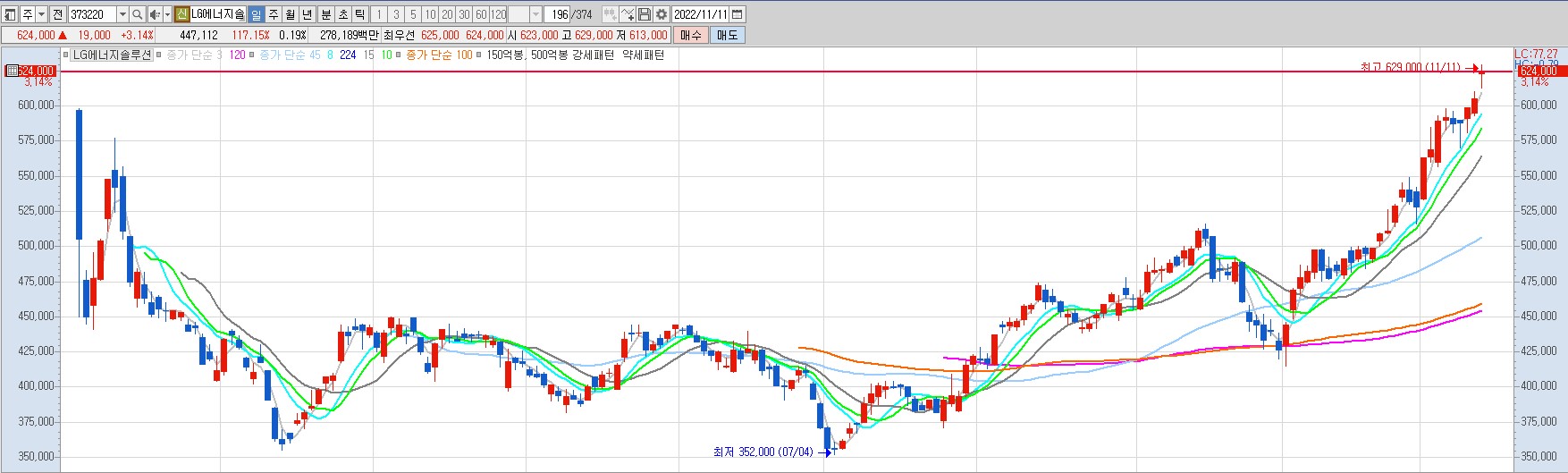Click the '약세패턴' legend text
This screenshot has height=473, width=1568.
(x=643, y=55)
